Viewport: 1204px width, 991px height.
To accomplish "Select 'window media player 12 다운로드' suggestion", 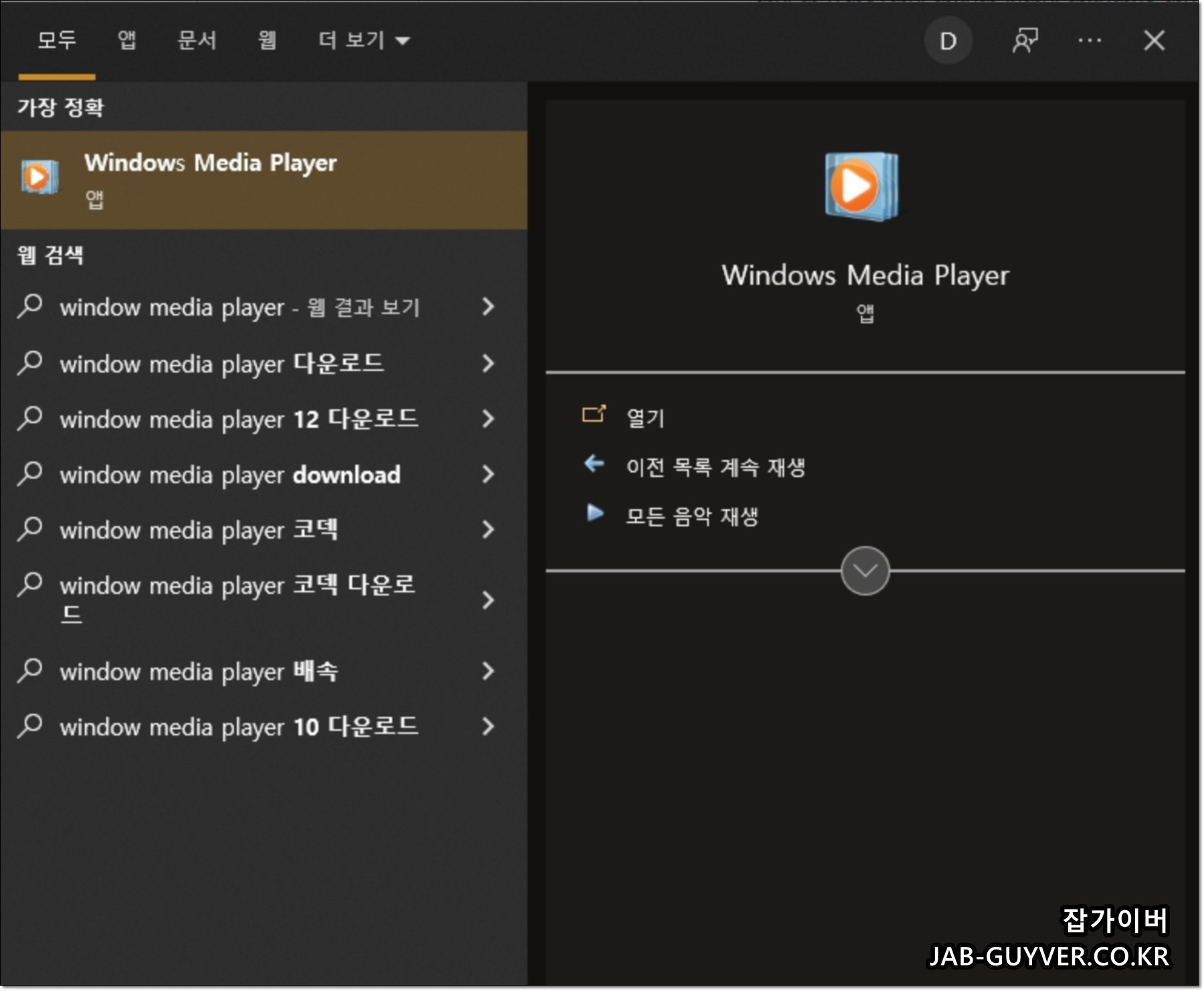I will click(x=239, y=419).
